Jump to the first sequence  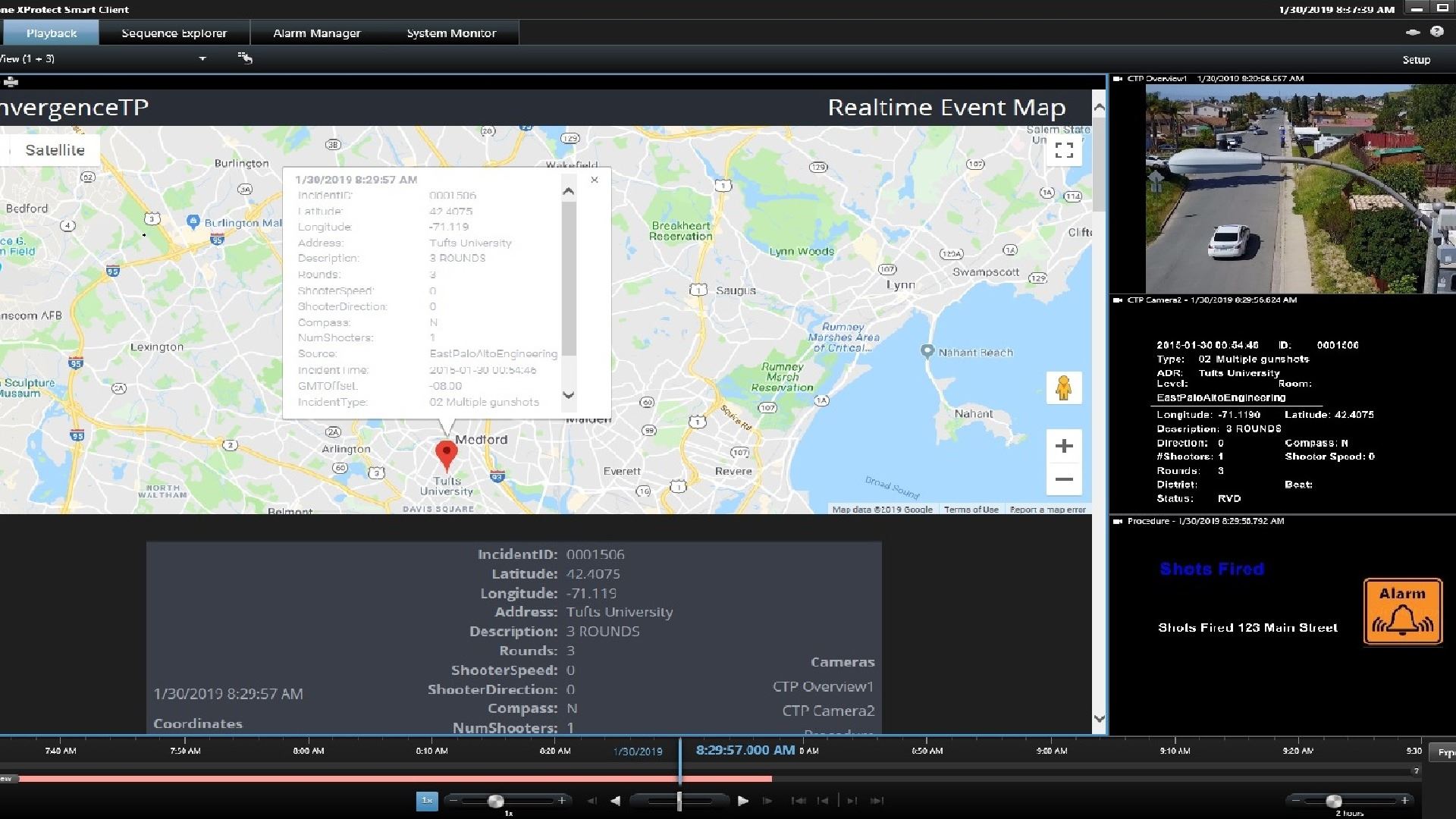pos(798,801)
